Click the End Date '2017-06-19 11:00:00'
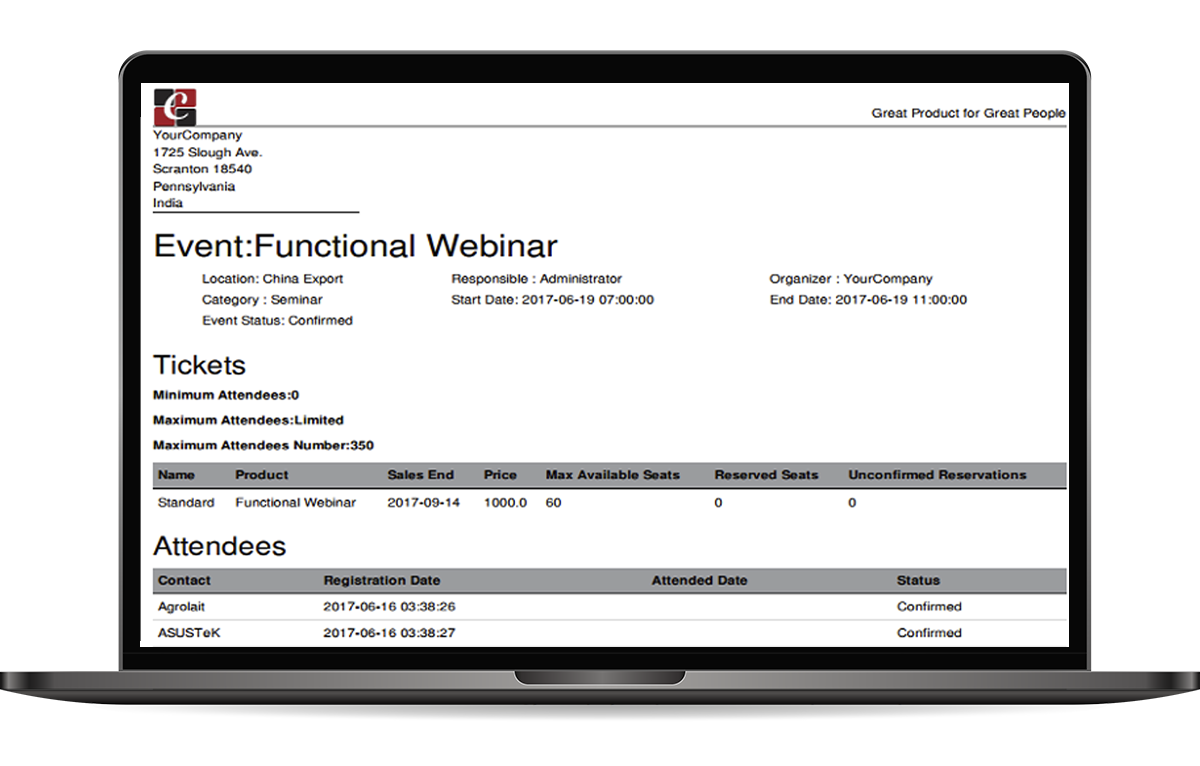The image size is (1200, 766). click(901, 300)
